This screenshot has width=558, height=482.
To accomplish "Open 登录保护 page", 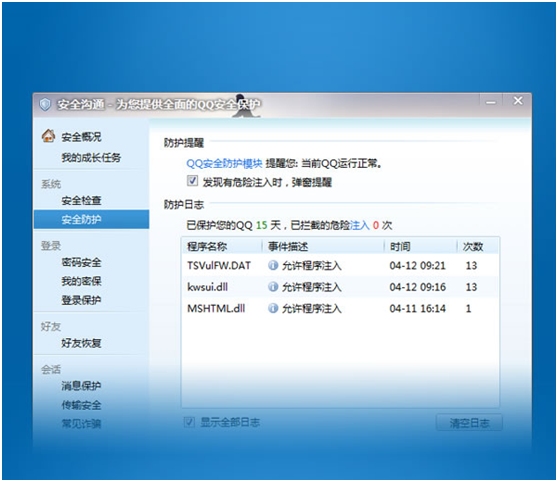I will pos(81,300).
